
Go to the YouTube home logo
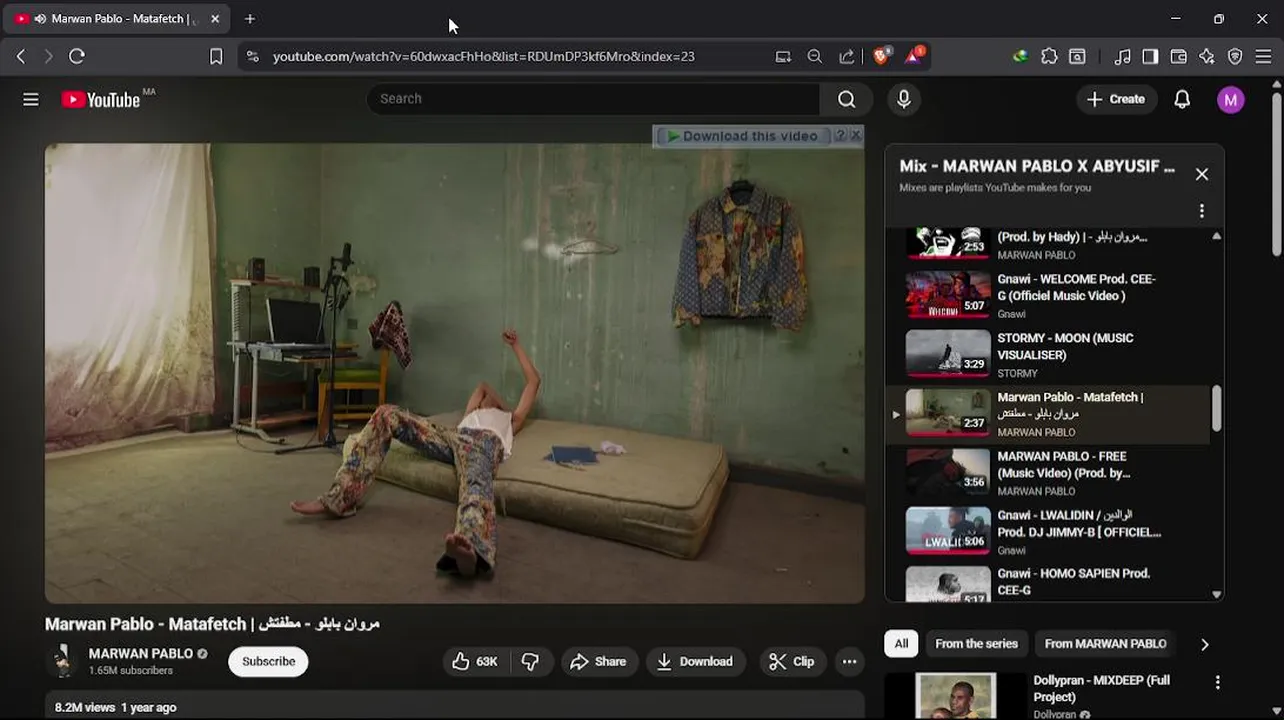[x=100, y=99]
